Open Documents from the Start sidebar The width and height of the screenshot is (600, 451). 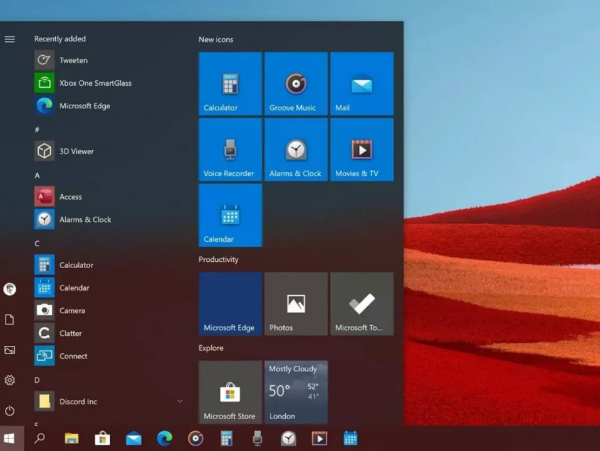[x=10, y=319]
